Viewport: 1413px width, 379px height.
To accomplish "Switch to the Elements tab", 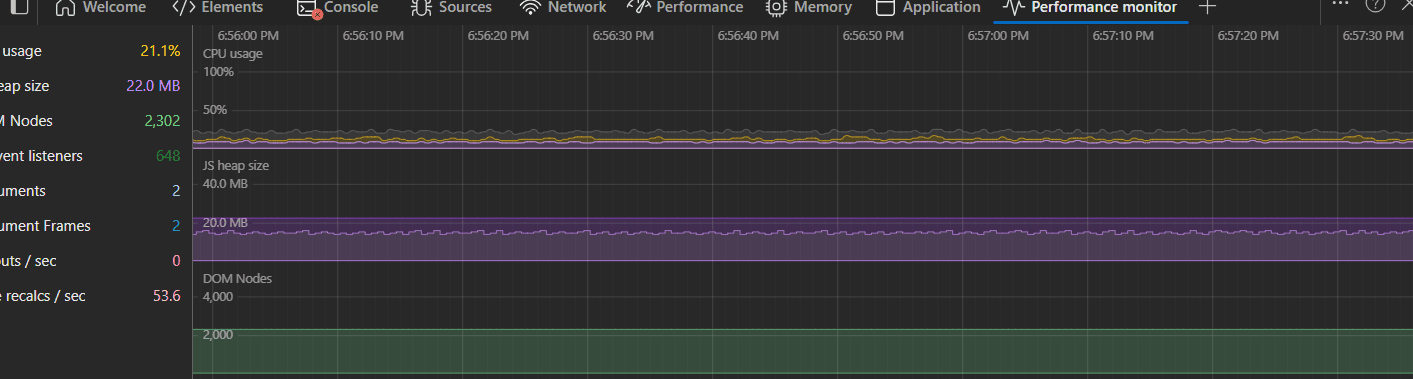I will tap(217, 7).
